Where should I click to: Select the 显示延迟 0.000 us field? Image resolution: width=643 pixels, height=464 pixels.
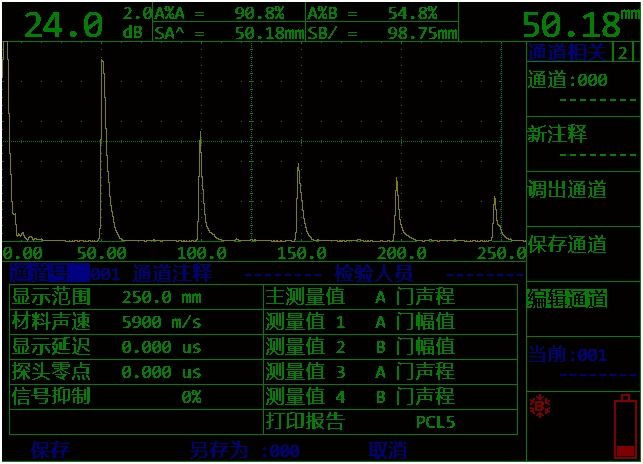161,347
